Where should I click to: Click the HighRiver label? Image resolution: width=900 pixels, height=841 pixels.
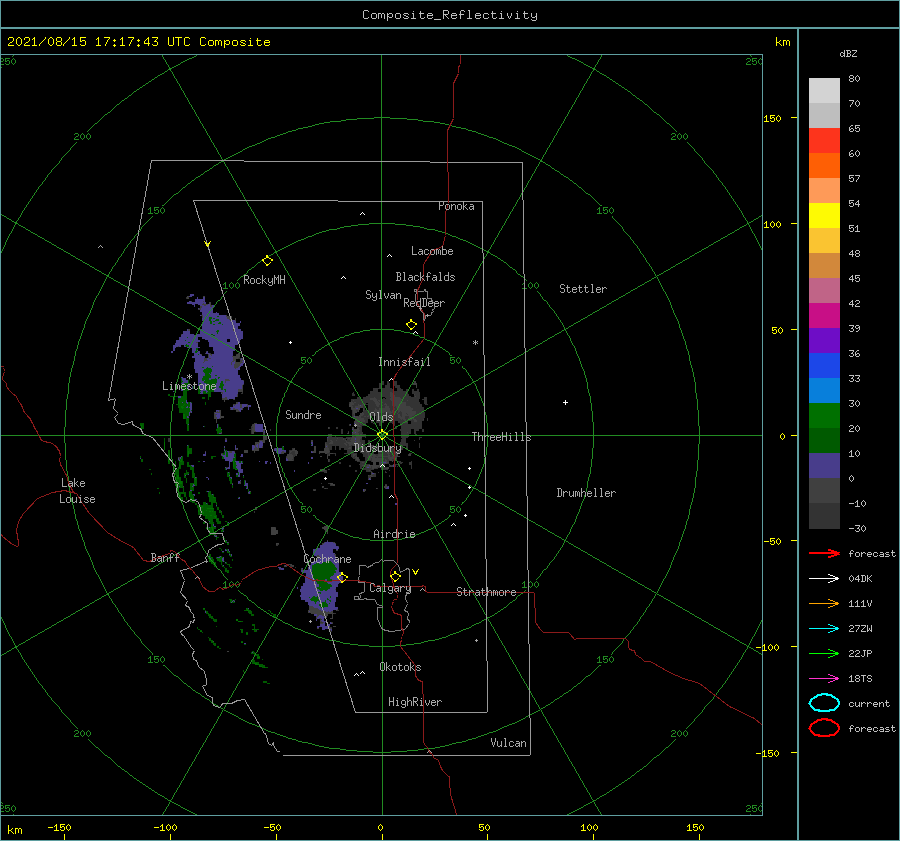[x=415, y=702]
